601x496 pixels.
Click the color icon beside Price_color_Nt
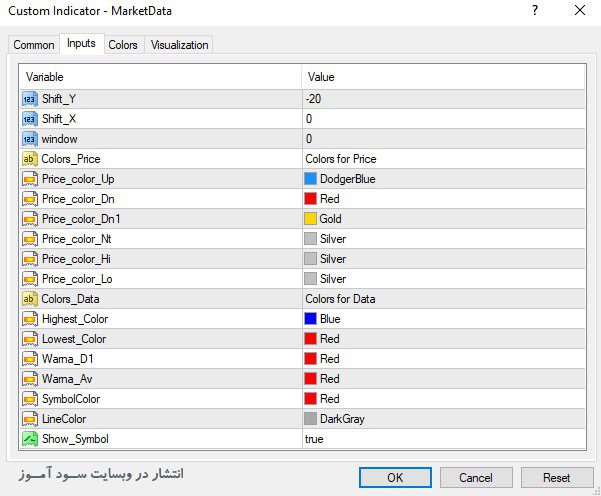coord(30,239)
